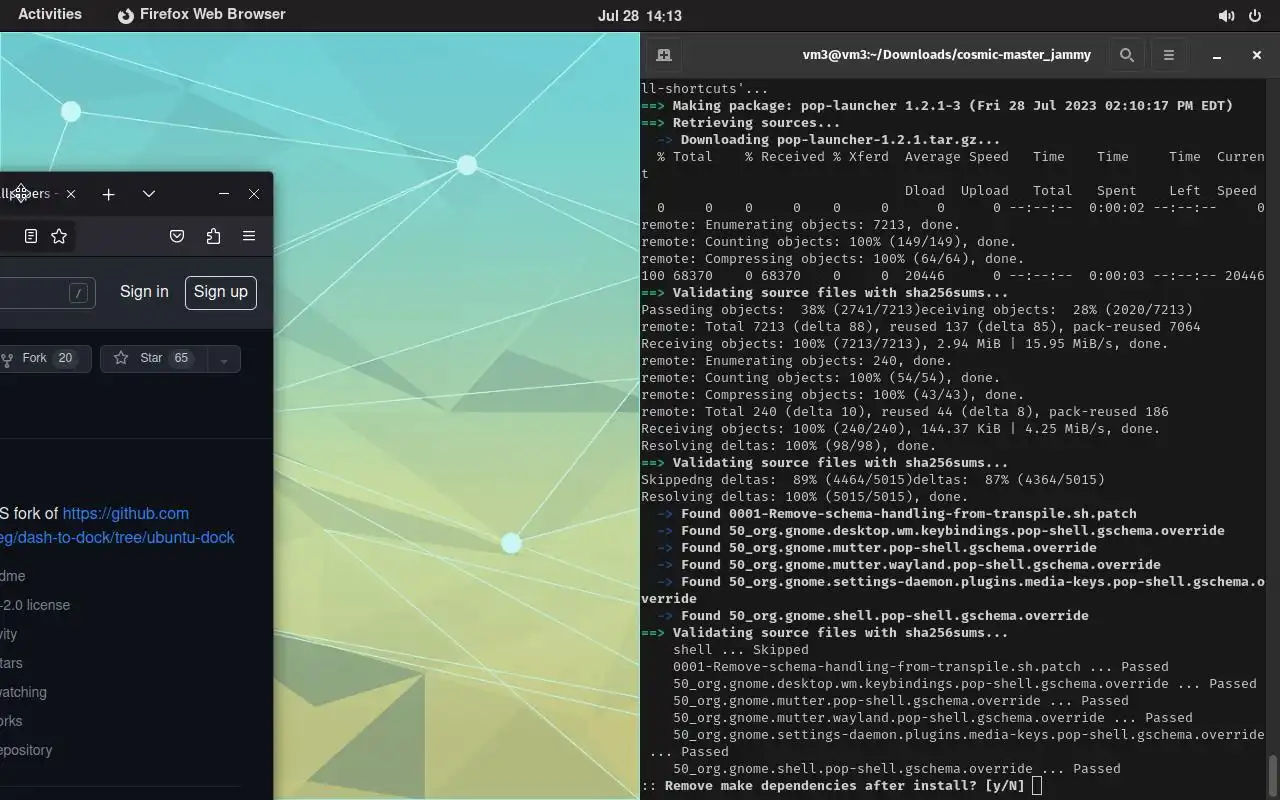Image resolution: width=1280 pixels, height=800 pixels.
Task: Open the https://github.com link in the repository description
Action: 126,513
